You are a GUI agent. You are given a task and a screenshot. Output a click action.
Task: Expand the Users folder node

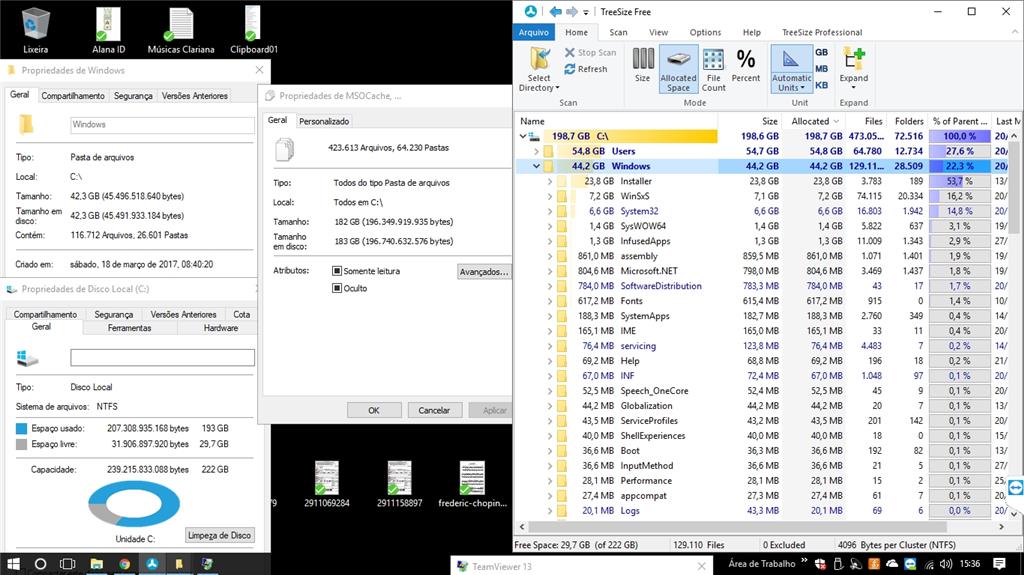[536, 151]
